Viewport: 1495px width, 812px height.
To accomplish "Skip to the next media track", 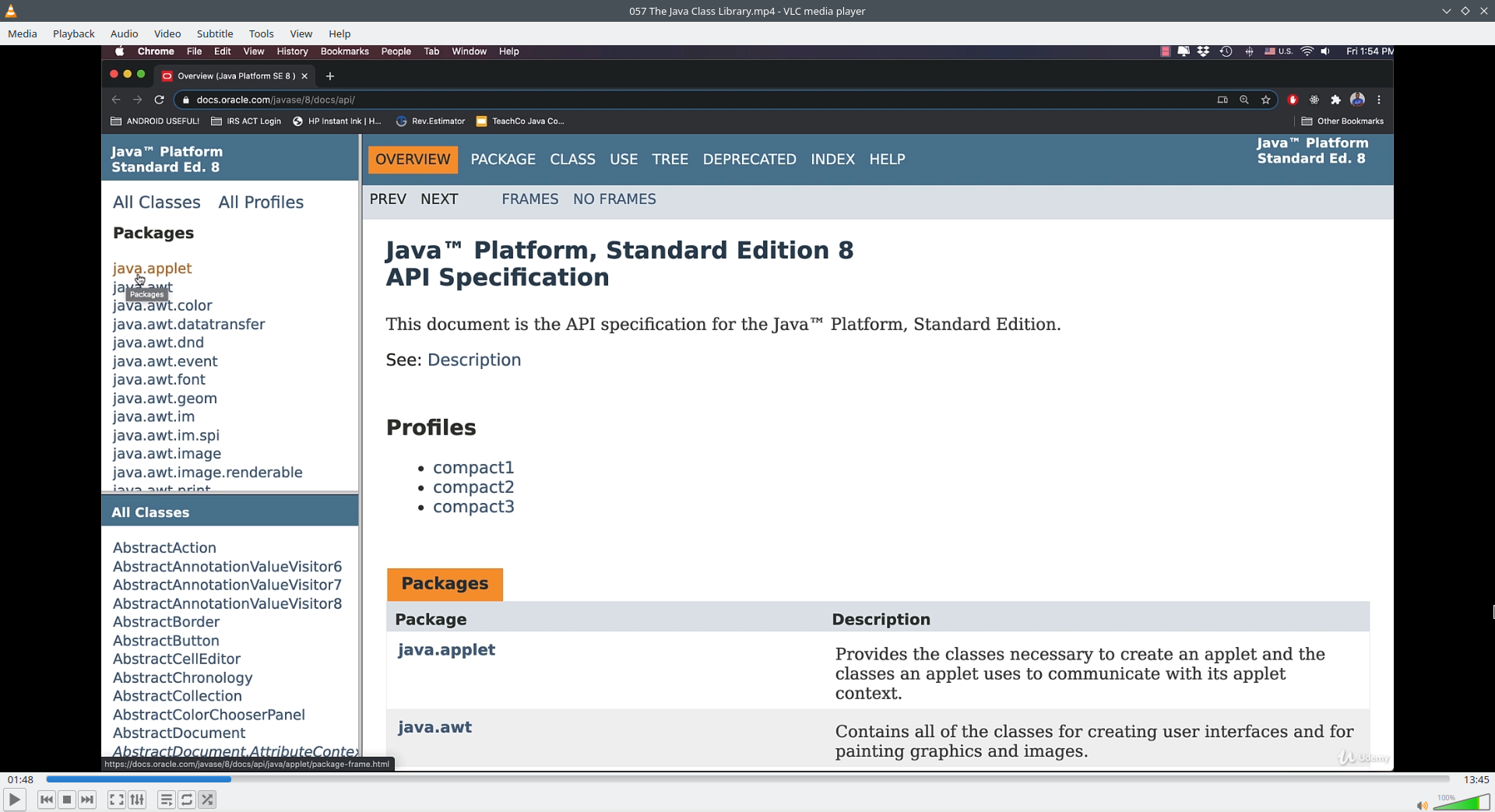I will 87,800.
